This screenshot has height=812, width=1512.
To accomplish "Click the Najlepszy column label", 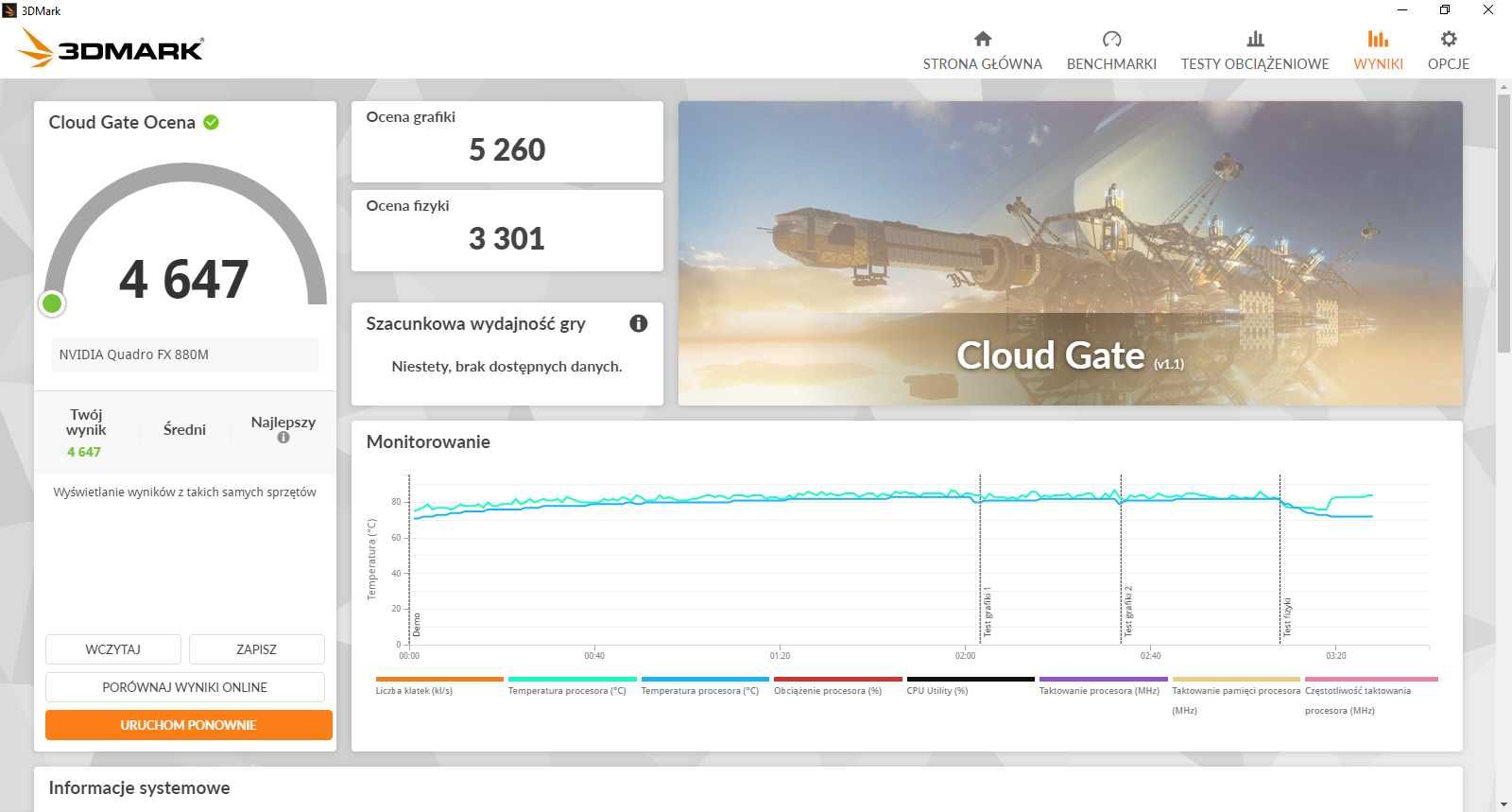I will coord(283,422).
